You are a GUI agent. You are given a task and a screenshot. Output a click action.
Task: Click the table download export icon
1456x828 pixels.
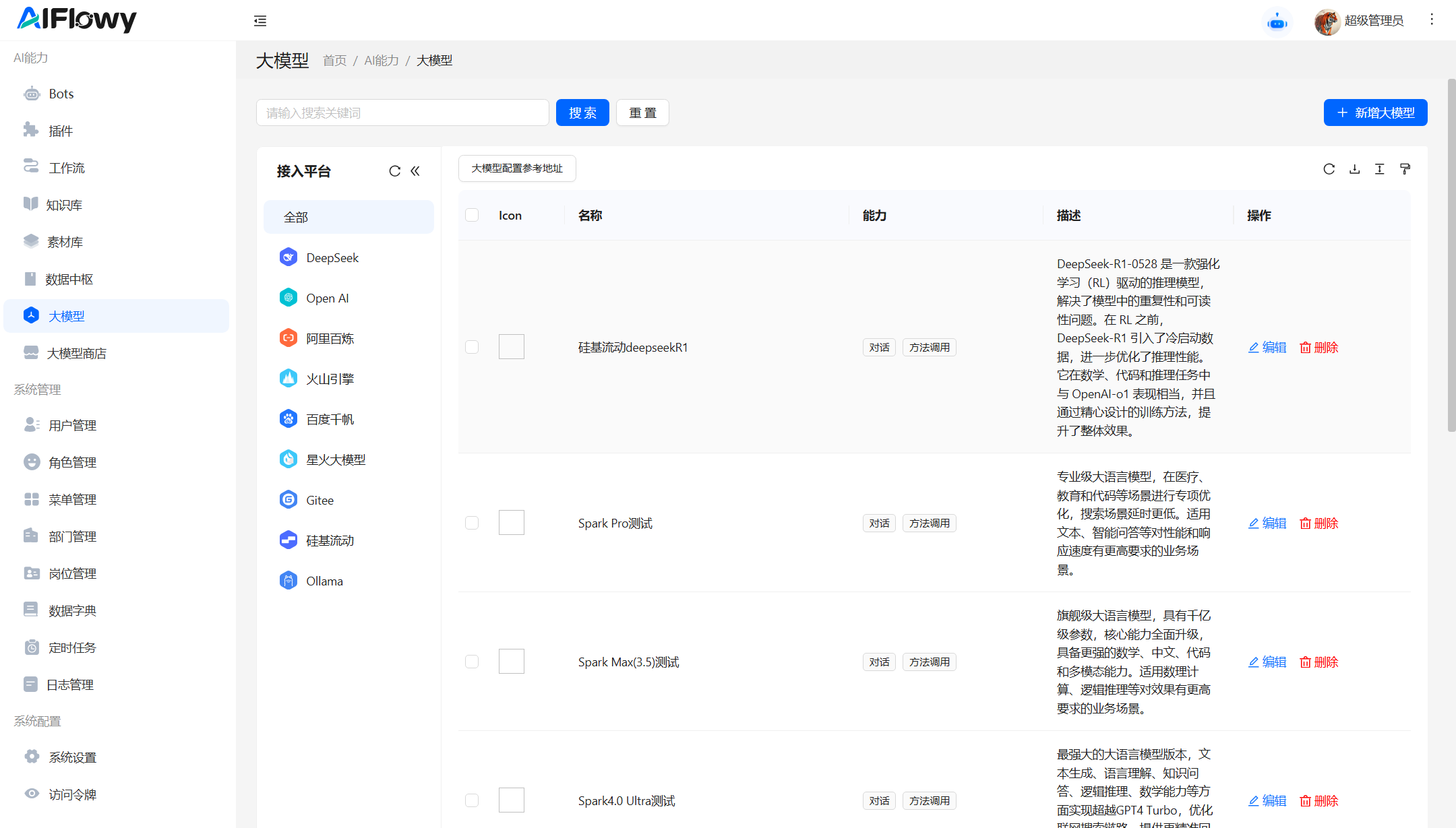coord(1354,169)
